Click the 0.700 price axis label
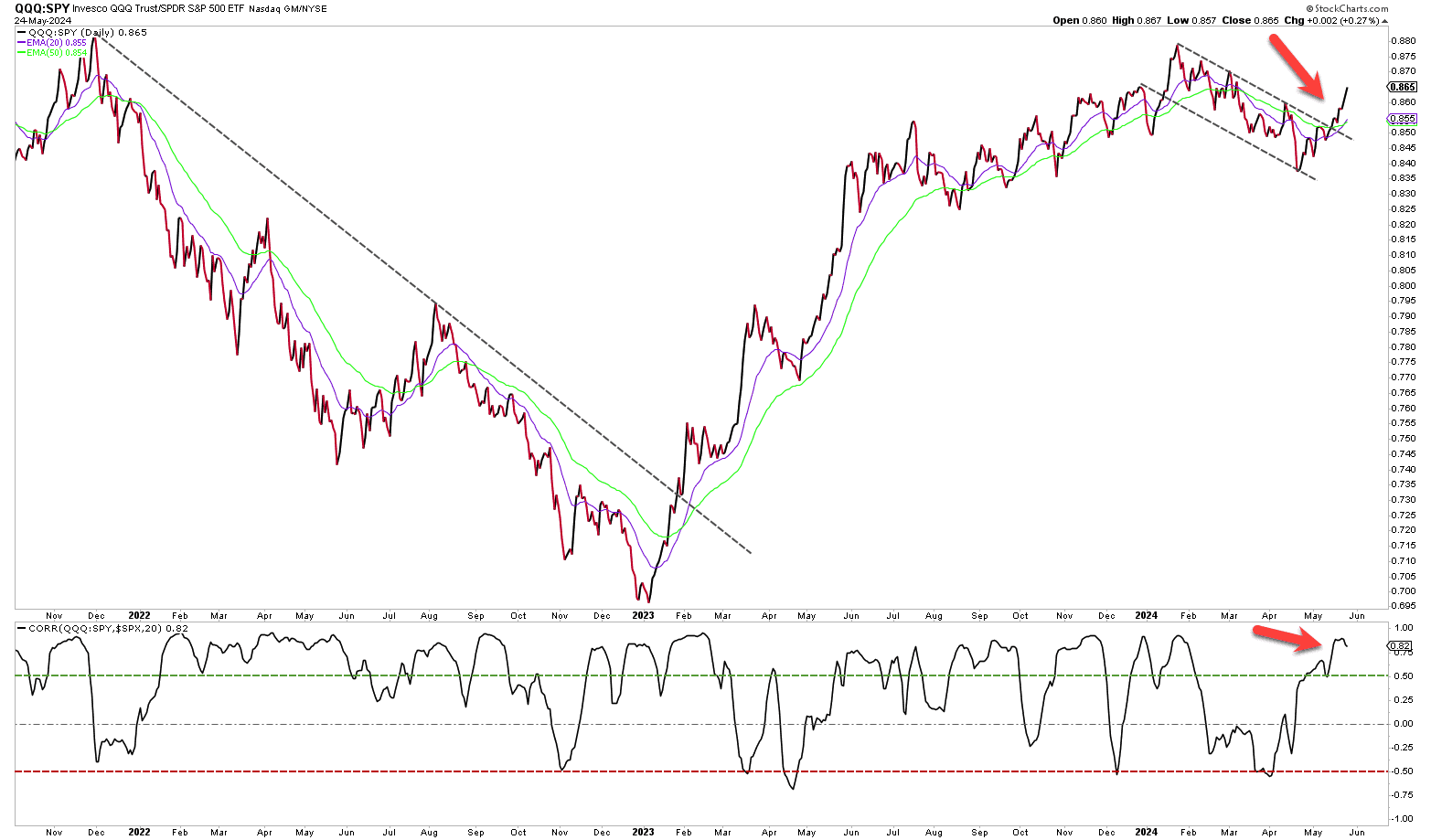 [x=1404, y=591]
